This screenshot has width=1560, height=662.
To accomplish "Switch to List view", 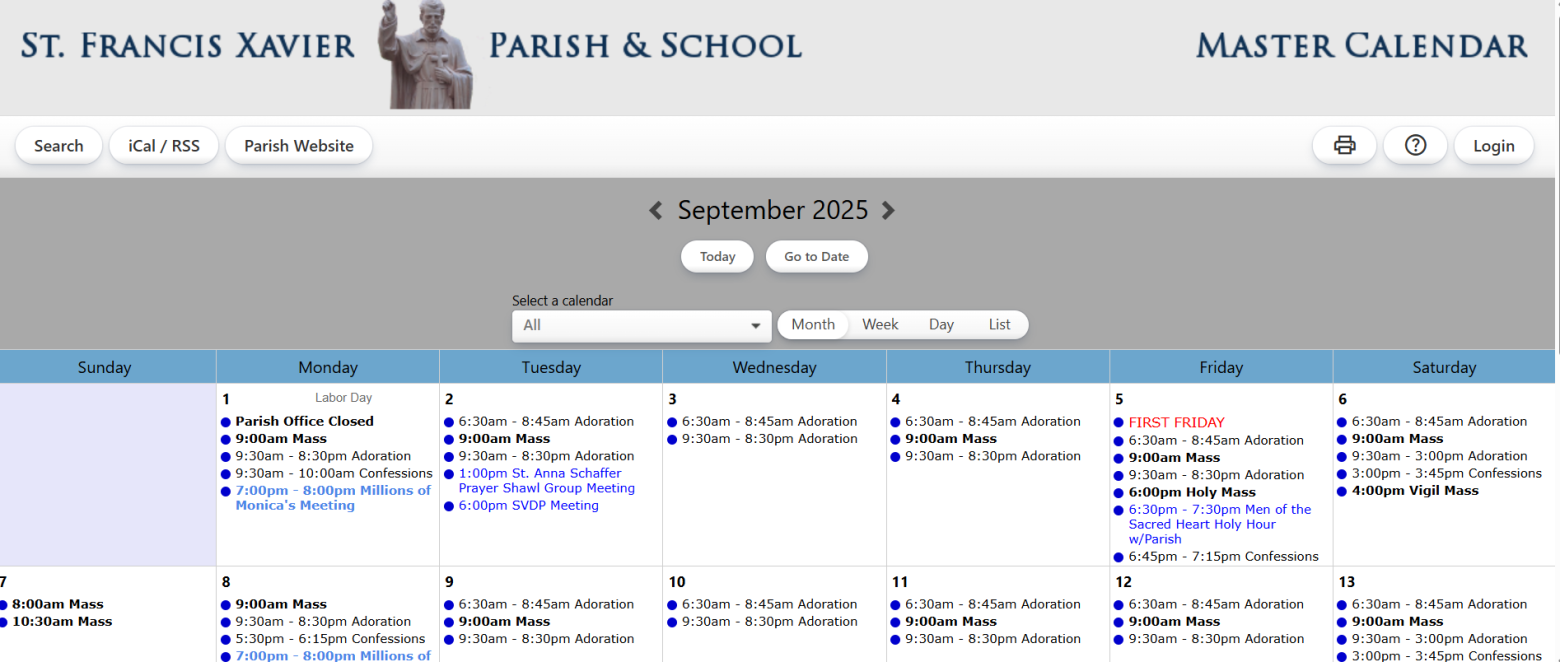I will [x=999, y=325].
